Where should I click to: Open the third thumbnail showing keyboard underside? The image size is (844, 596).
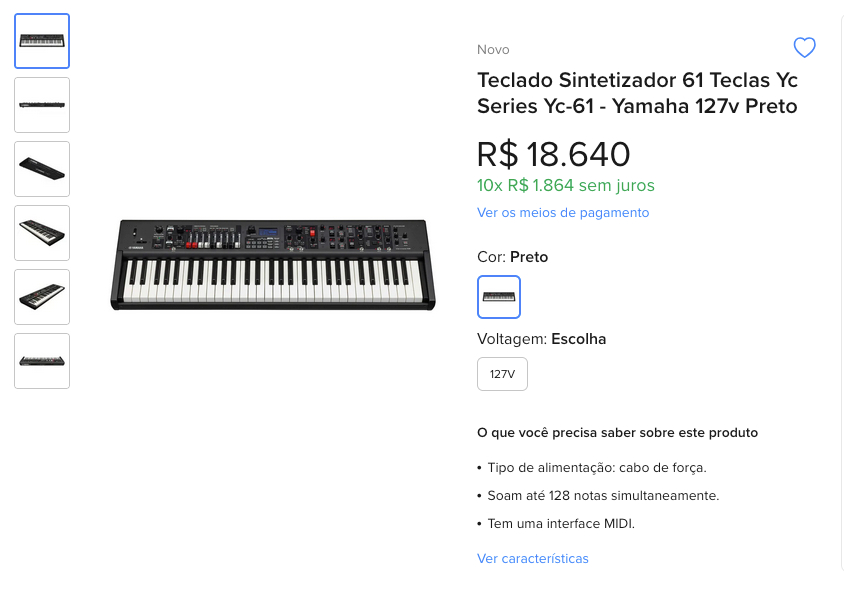click(x=42, y=169)
